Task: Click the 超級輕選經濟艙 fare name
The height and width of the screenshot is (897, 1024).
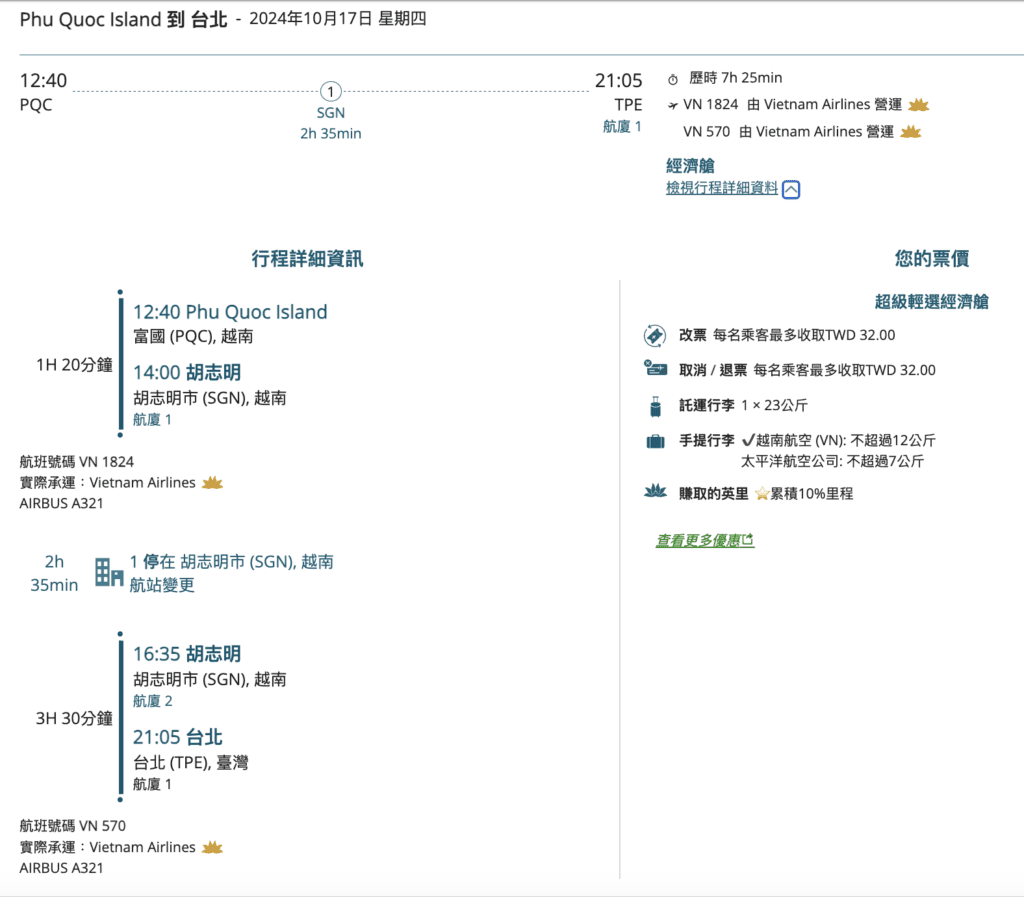Action: (x=931, y=302)
